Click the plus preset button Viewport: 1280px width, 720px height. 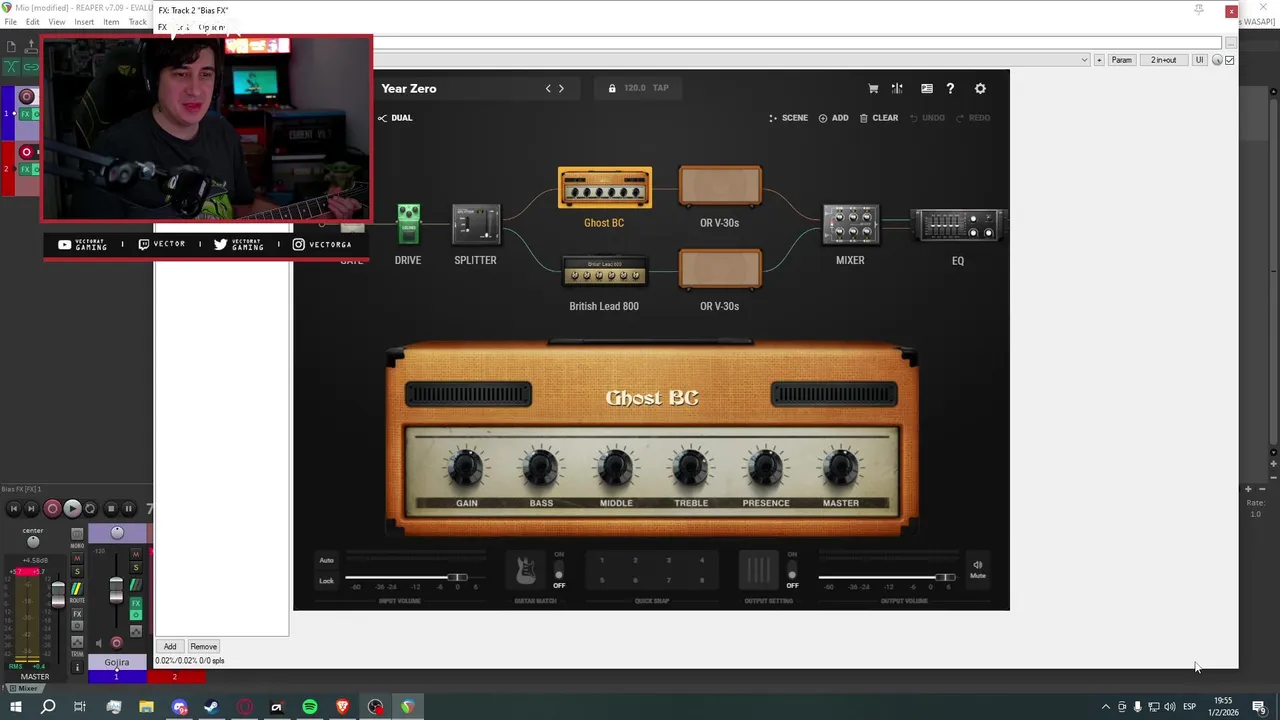(1099, 60)
